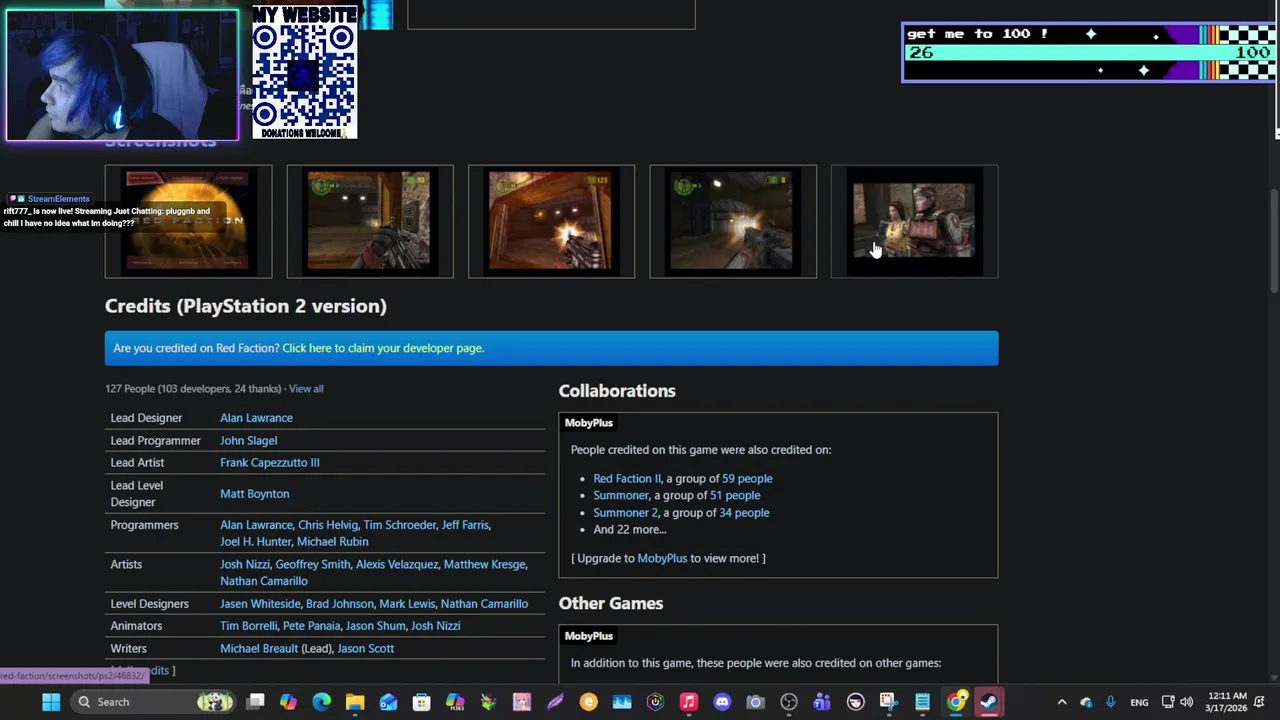Open the volume control tray icon
The height and width of the screenshot is (720, 1280).
point(1187,702)
